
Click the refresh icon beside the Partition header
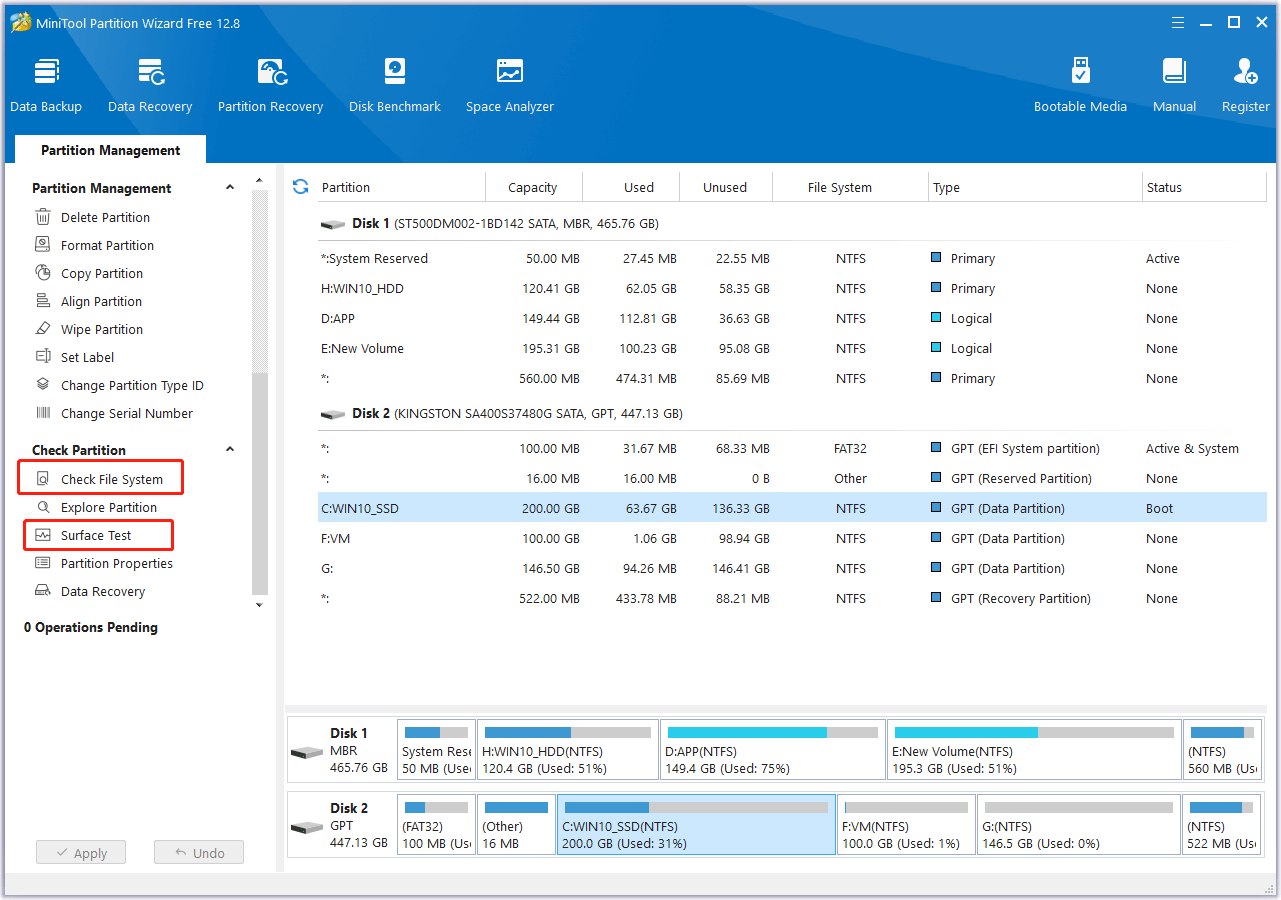[x=300, y=187]
